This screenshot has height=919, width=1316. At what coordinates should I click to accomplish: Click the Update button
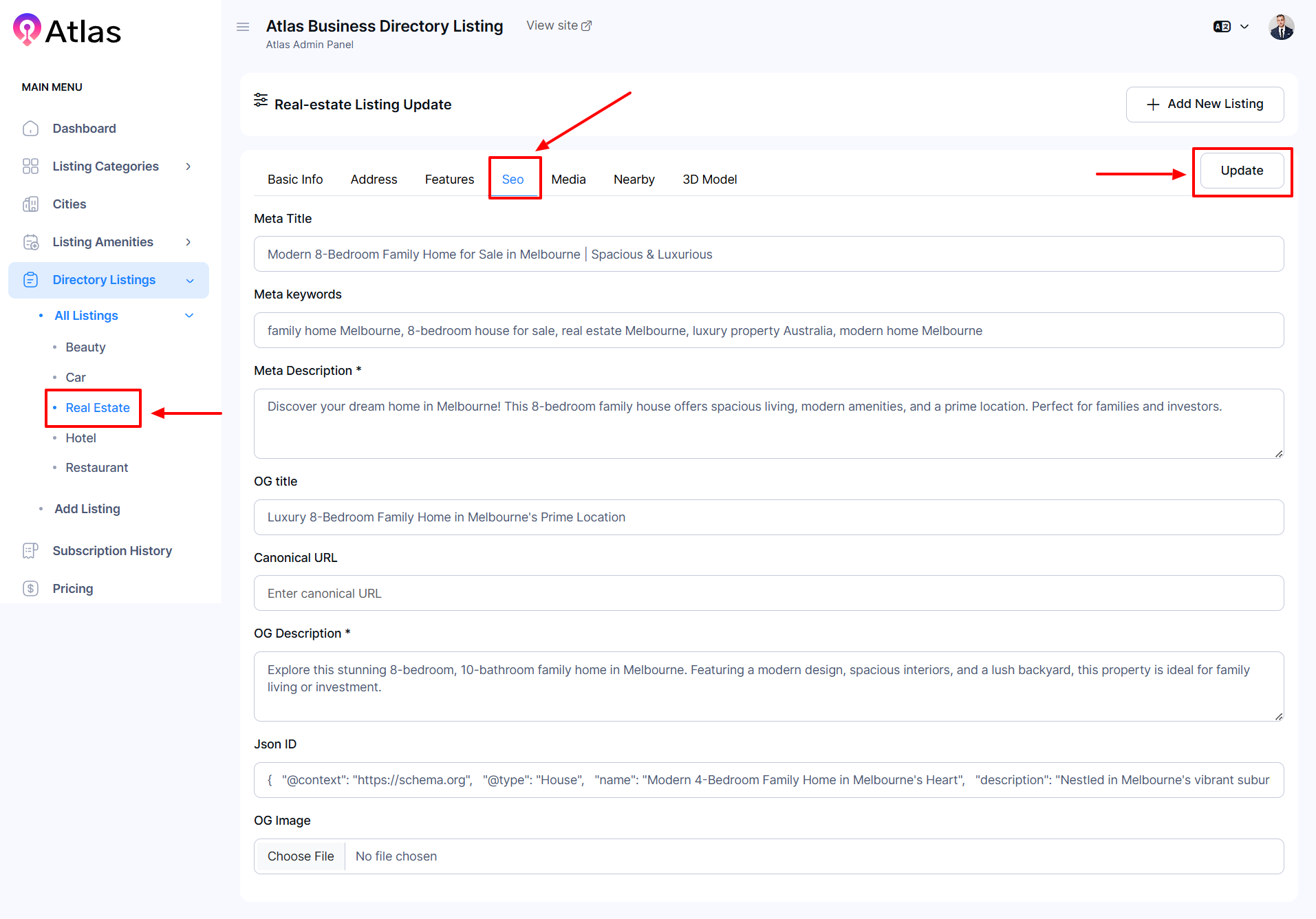pos(1241,171)
